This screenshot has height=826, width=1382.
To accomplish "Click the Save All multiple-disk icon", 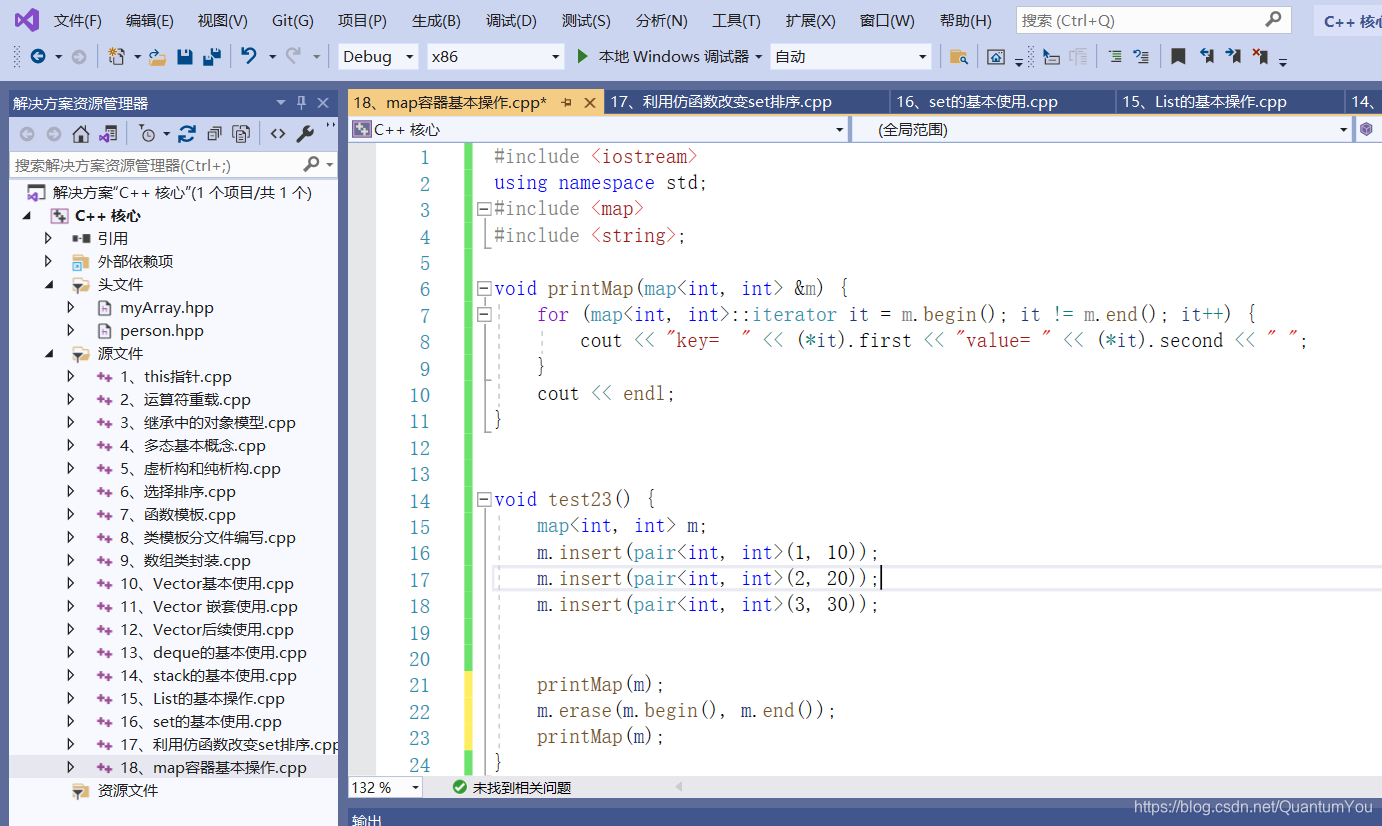I will pyautogui.click(x=211, y=57).
